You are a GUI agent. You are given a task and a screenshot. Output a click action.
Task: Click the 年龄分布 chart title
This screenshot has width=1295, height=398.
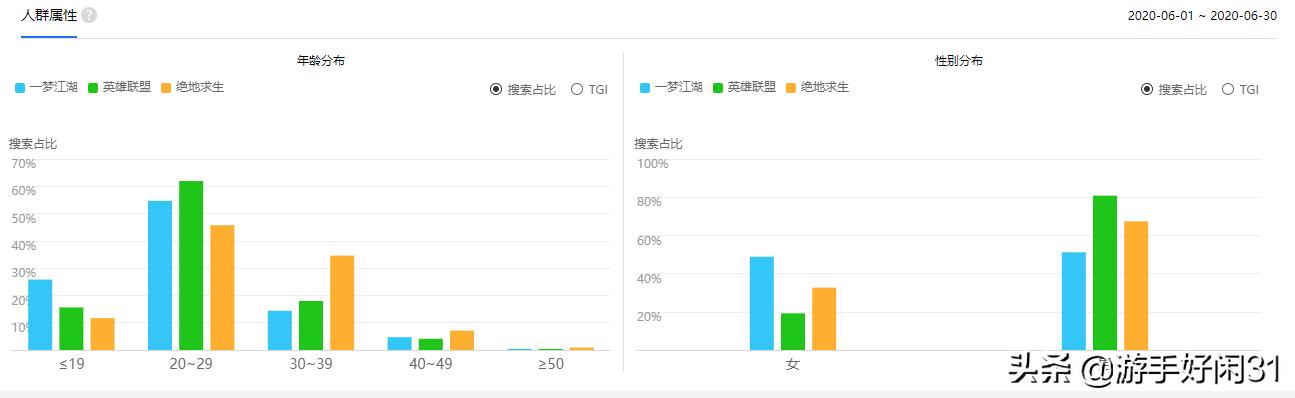click(x=321, y=61)
